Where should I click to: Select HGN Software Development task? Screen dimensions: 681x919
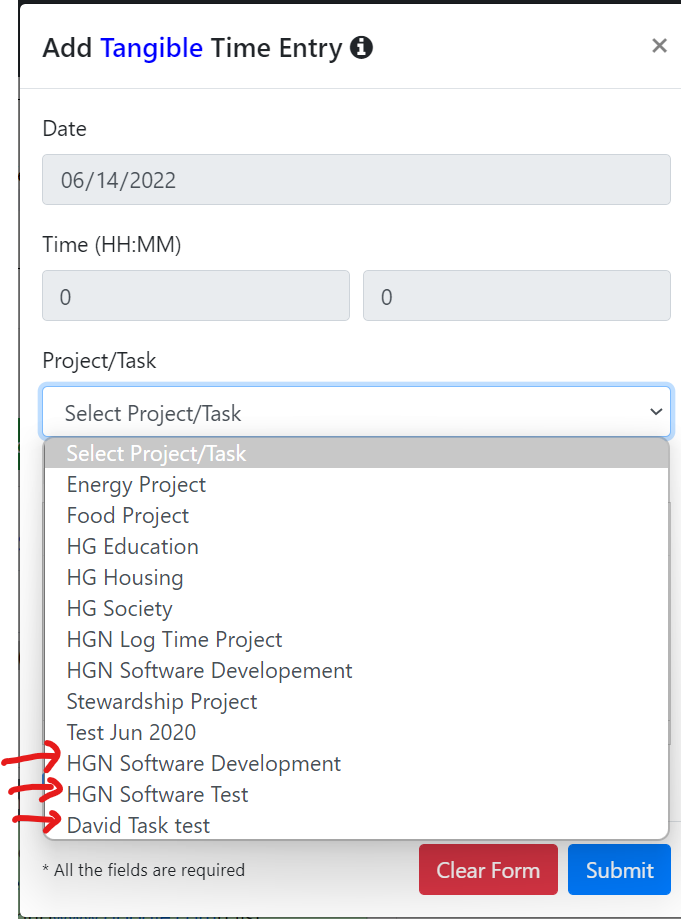coord(356,764)
